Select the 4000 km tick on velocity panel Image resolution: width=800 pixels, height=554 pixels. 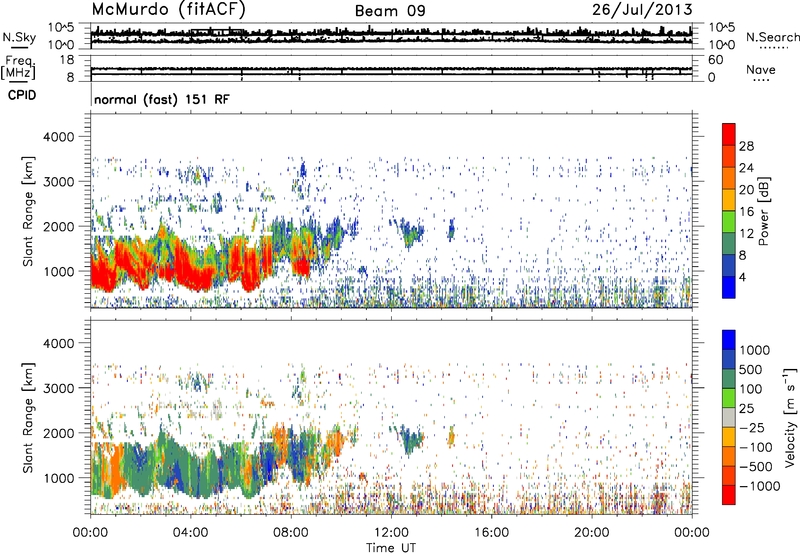pyautogui.click(x=58, y=343)
